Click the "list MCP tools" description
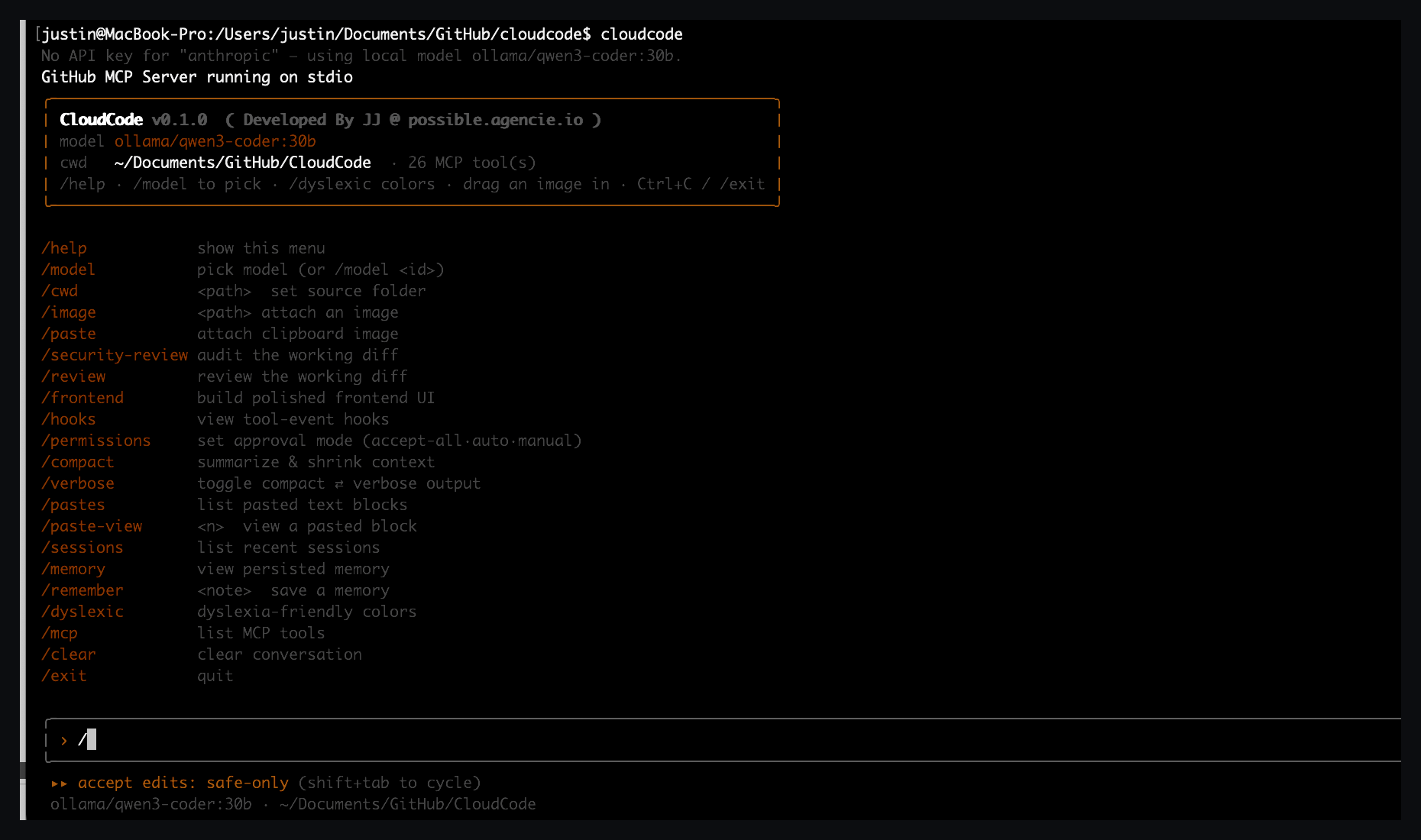1421x840 pixels. [261, 633]
